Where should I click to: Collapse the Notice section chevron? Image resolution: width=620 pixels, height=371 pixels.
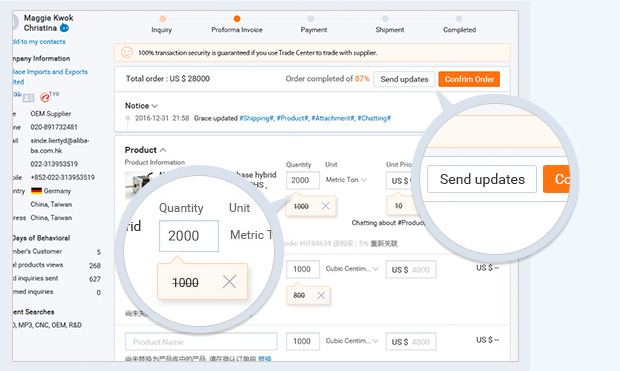(155, 106)
